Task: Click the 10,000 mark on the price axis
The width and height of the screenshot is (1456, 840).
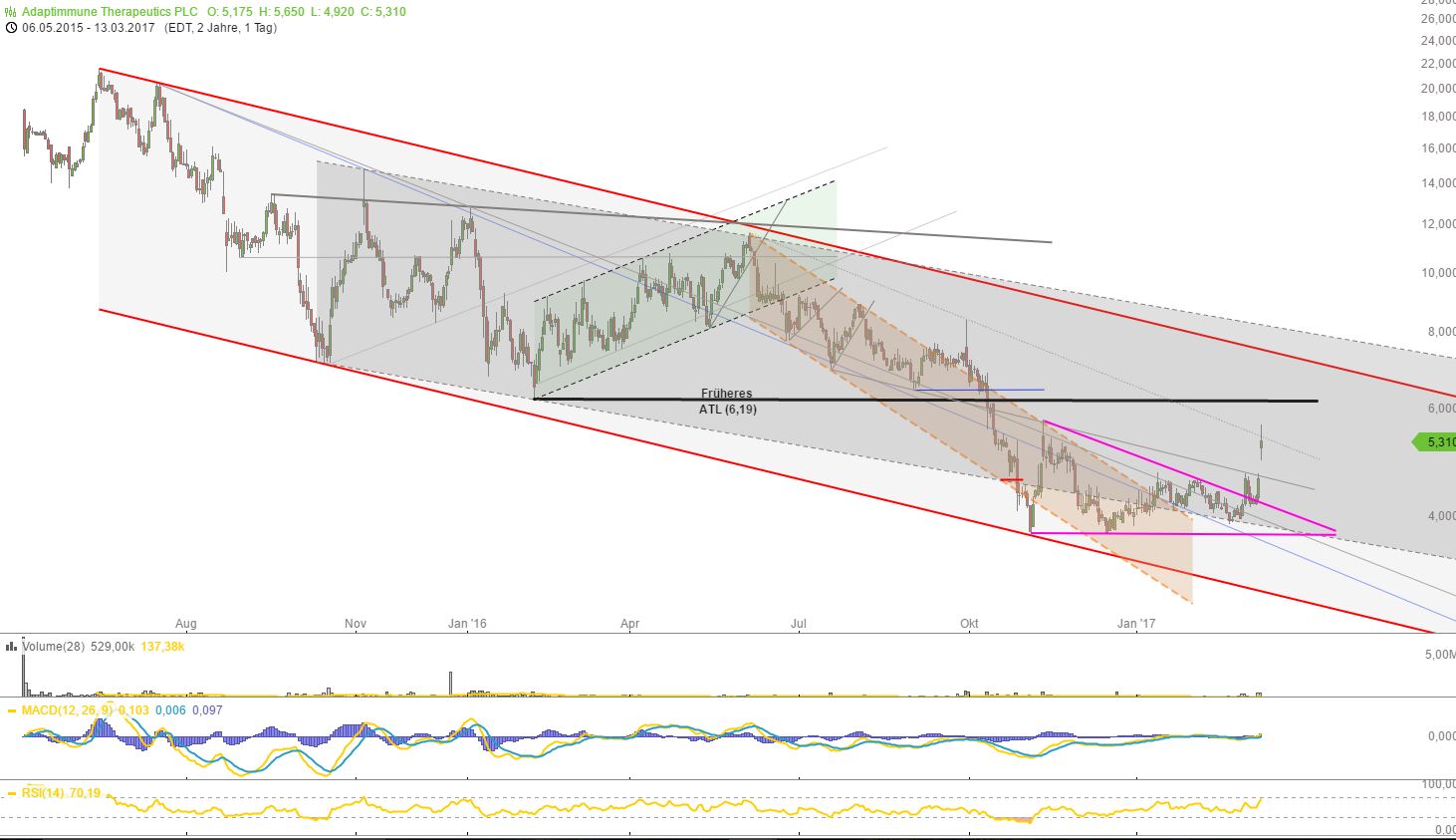Action: 1437,273
